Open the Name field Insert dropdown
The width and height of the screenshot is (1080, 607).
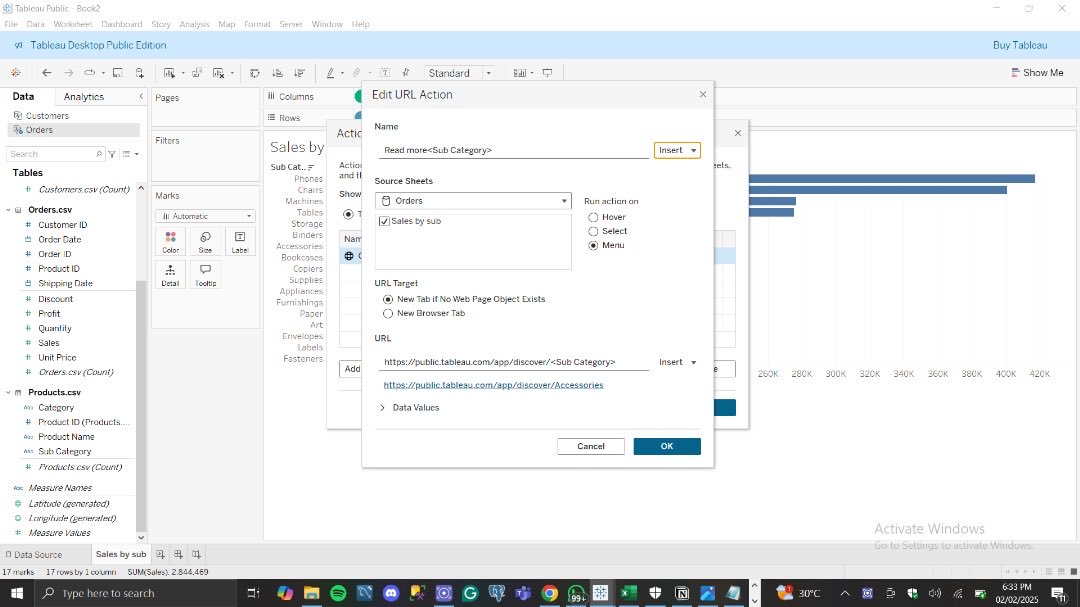pos(677,150)
